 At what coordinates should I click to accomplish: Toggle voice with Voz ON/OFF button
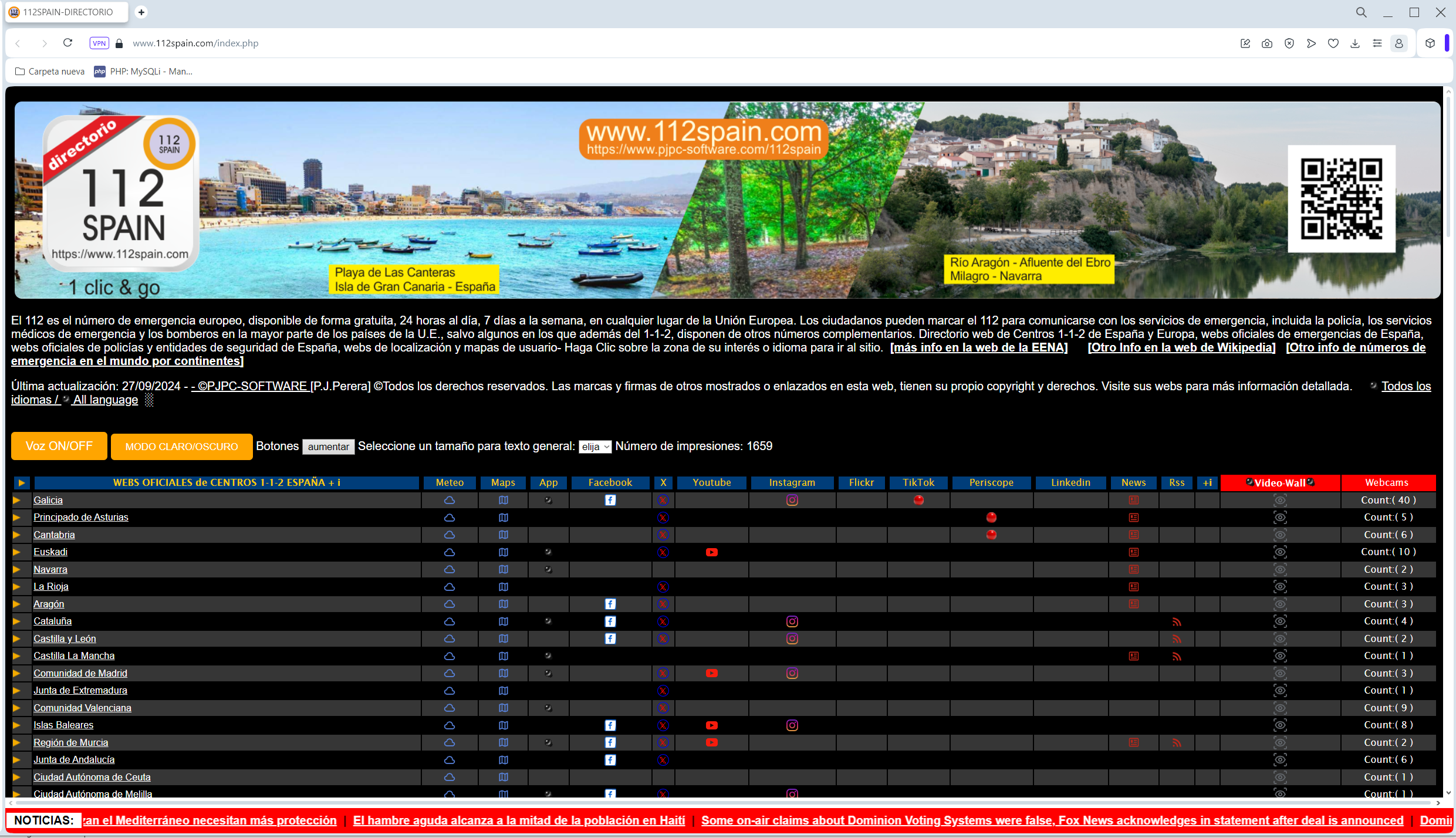coord(59,446)
